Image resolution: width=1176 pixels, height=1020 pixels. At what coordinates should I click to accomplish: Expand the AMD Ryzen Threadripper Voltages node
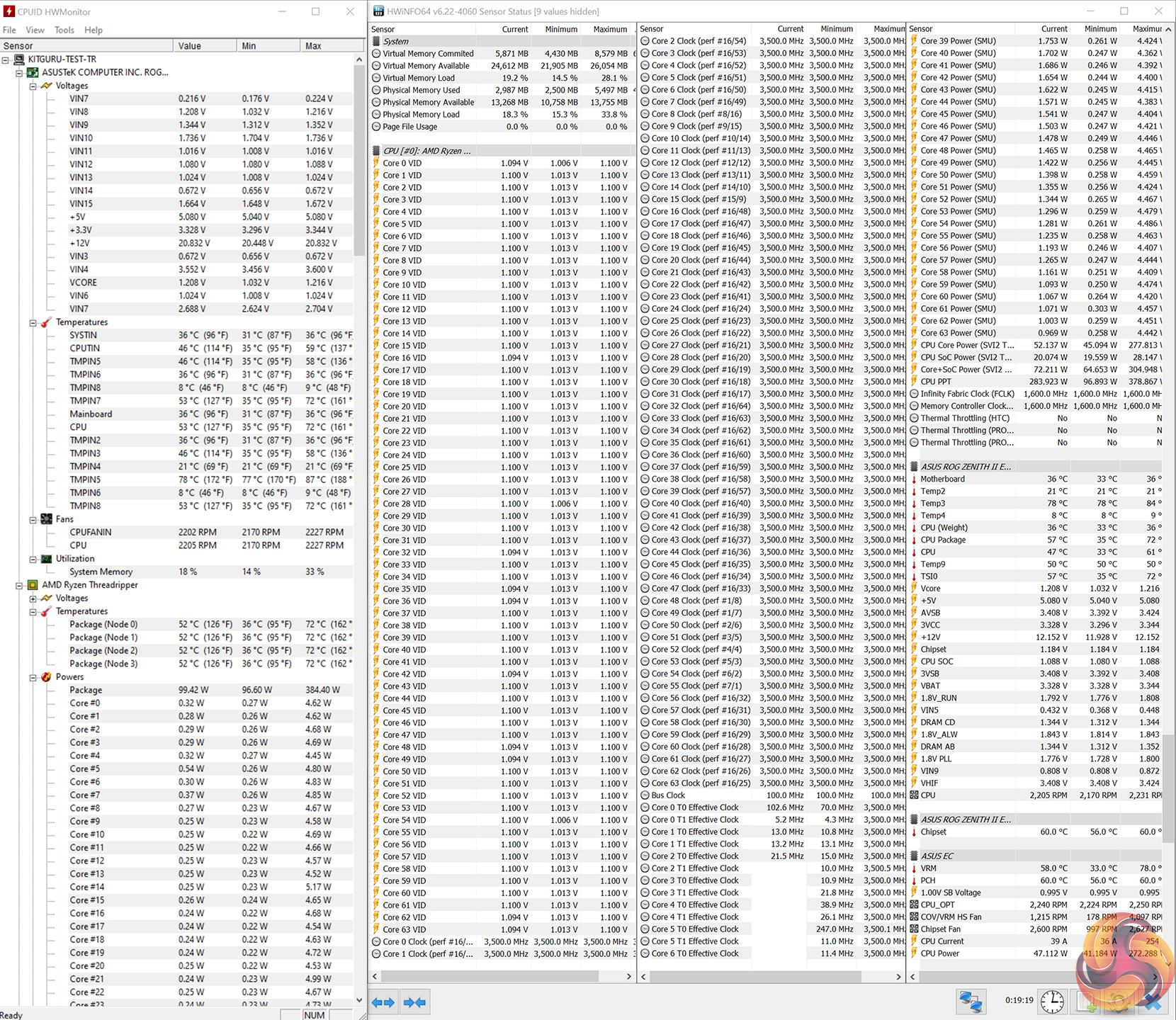pos(33,599)
